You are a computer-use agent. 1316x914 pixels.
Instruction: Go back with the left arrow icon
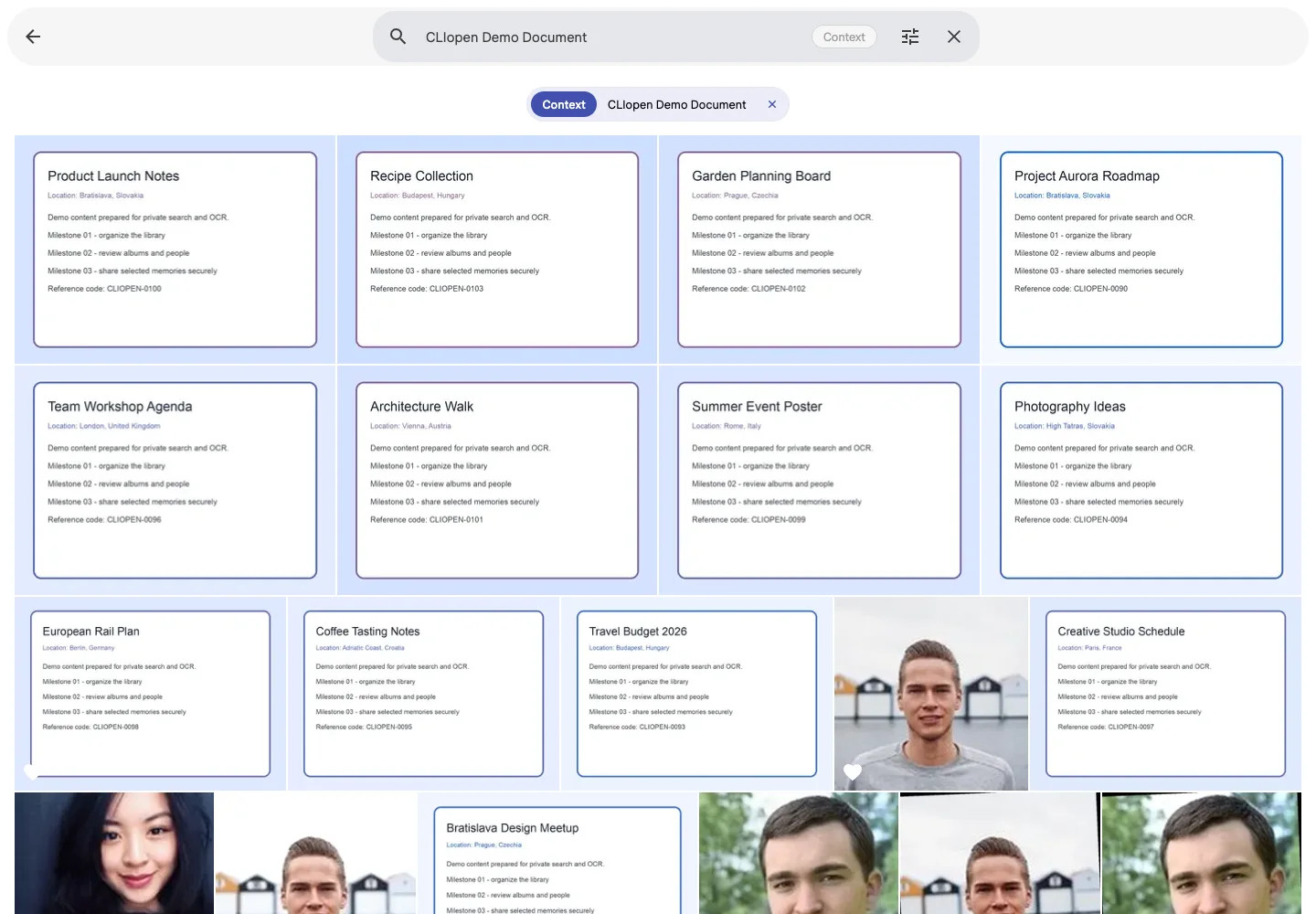[x=33, y=37]
